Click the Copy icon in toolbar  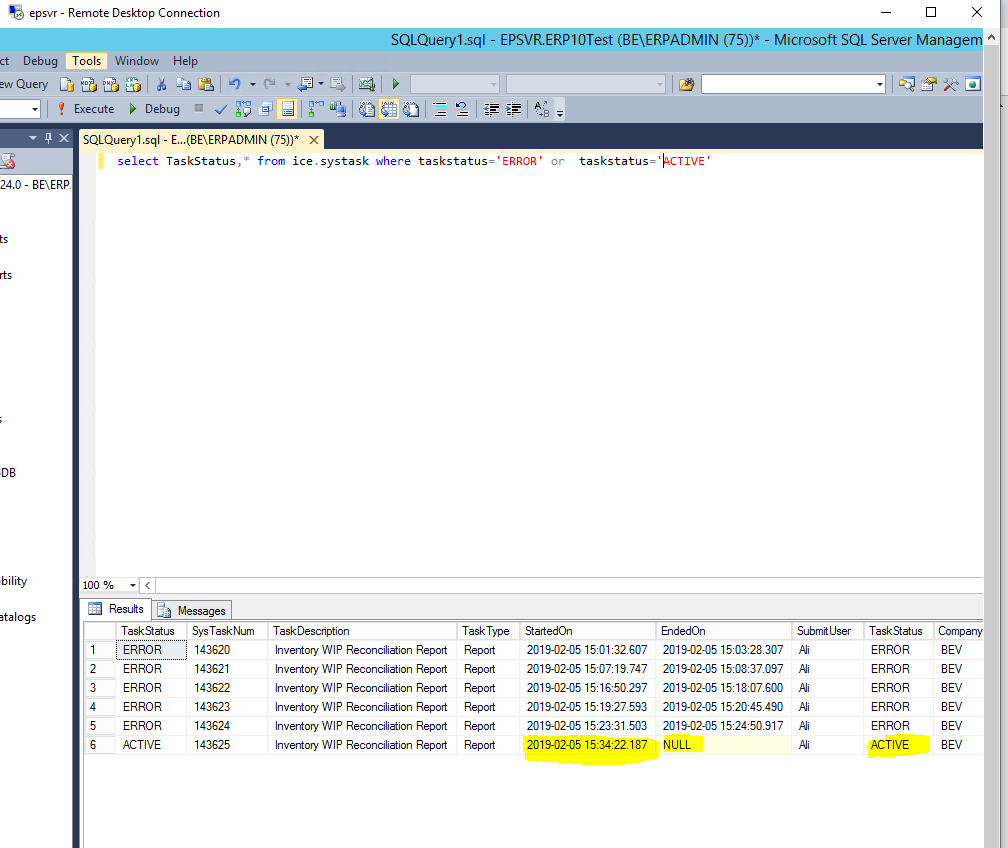184,84
